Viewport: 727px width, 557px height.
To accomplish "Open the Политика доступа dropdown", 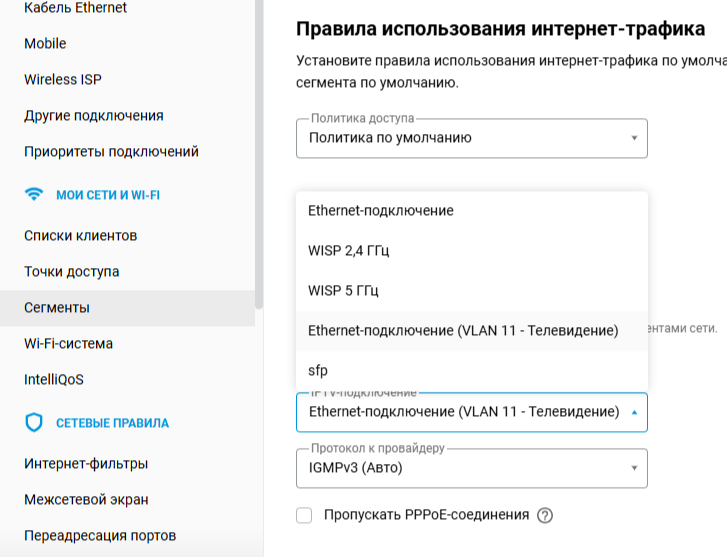I will (x=472, y=138).
